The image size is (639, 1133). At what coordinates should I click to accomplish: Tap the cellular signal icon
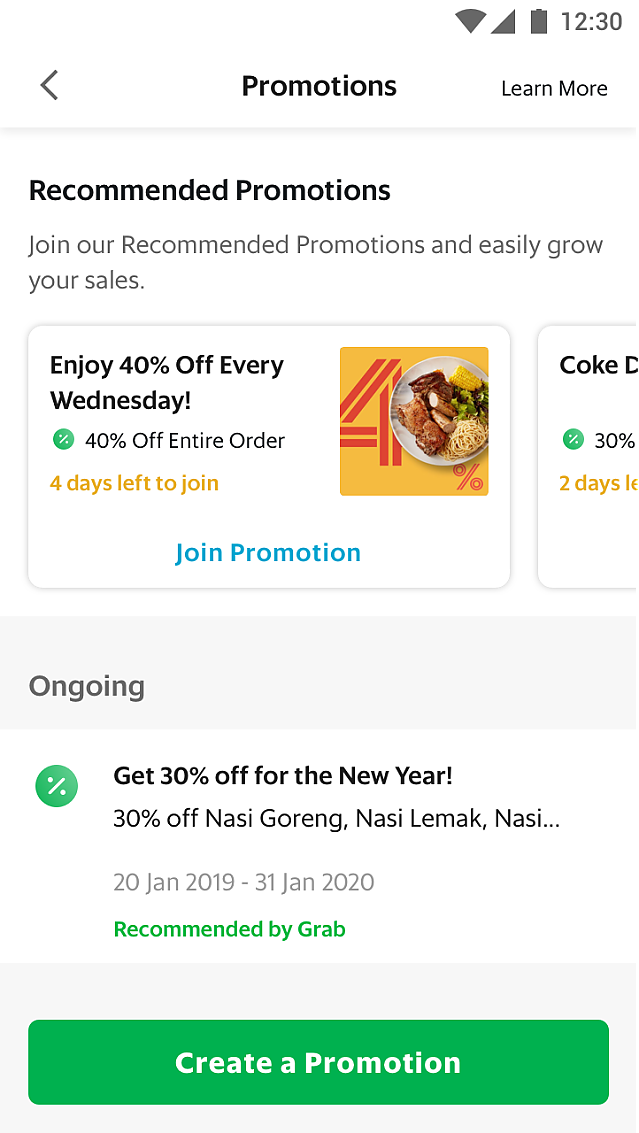504,21
